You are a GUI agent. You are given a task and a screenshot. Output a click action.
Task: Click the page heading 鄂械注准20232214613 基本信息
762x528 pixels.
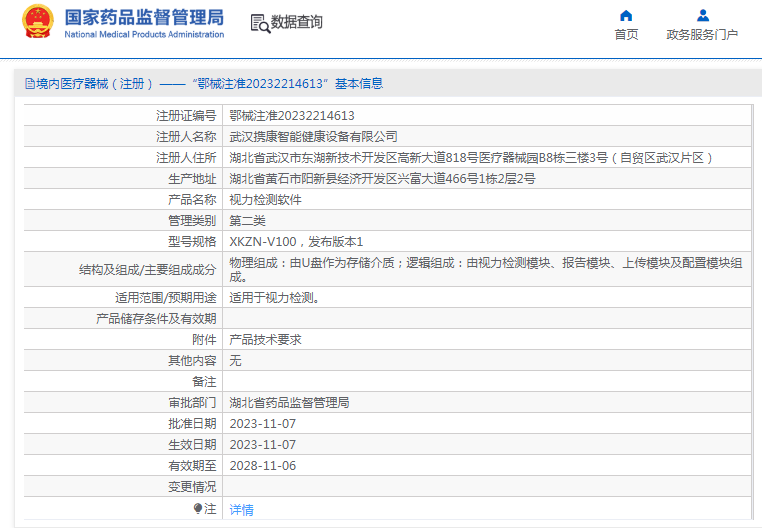click(x=288, y=84)
